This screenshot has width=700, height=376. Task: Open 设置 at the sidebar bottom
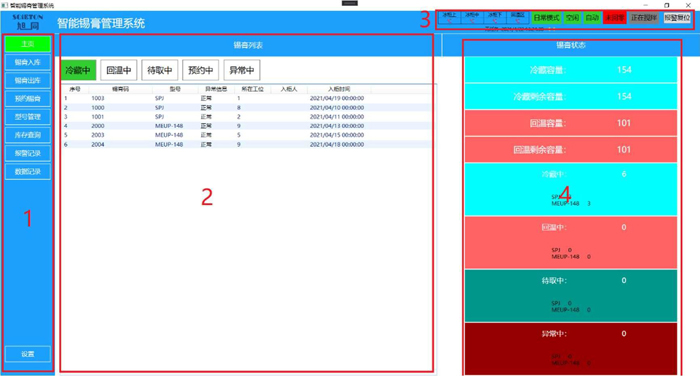click(x=28, y=354)
